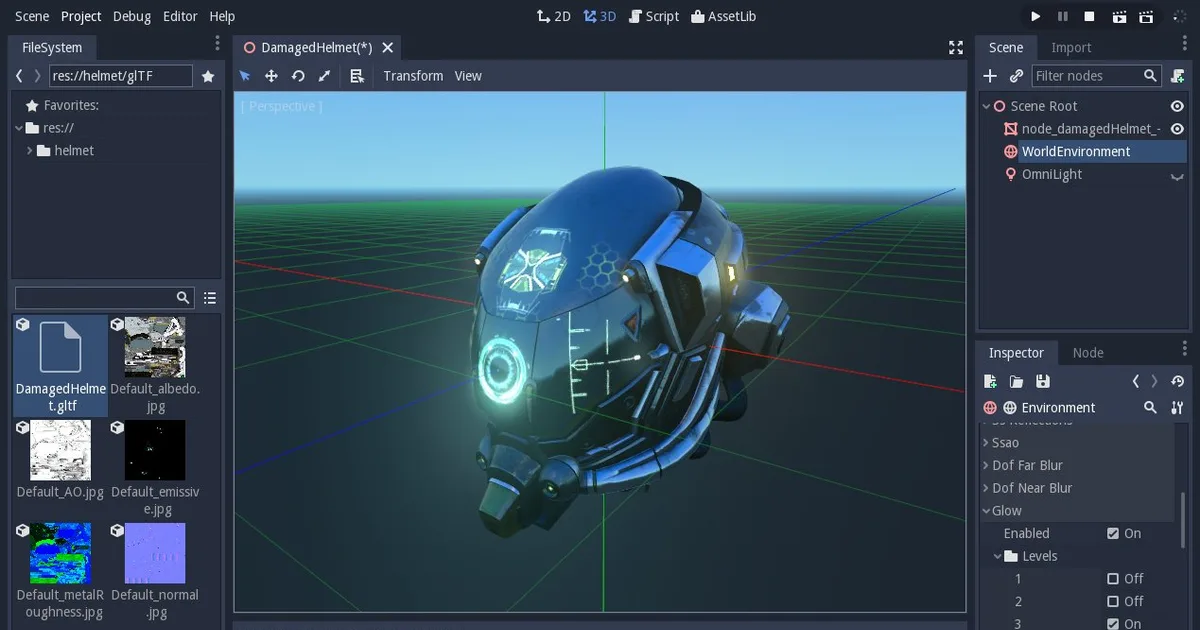The height and width of the screenshot is (630, 1200).
Task: Collapse the Glow section
Action: coord(985,511)
